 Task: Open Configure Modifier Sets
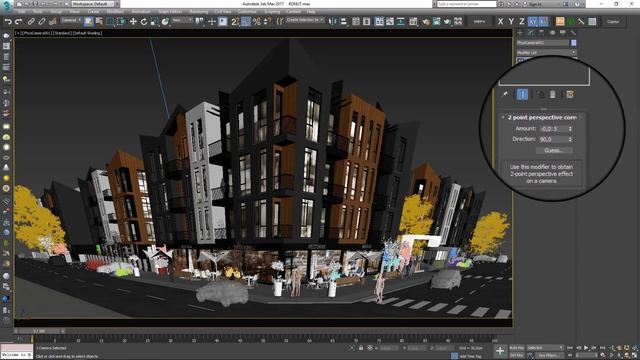click(x=570, y=94)
